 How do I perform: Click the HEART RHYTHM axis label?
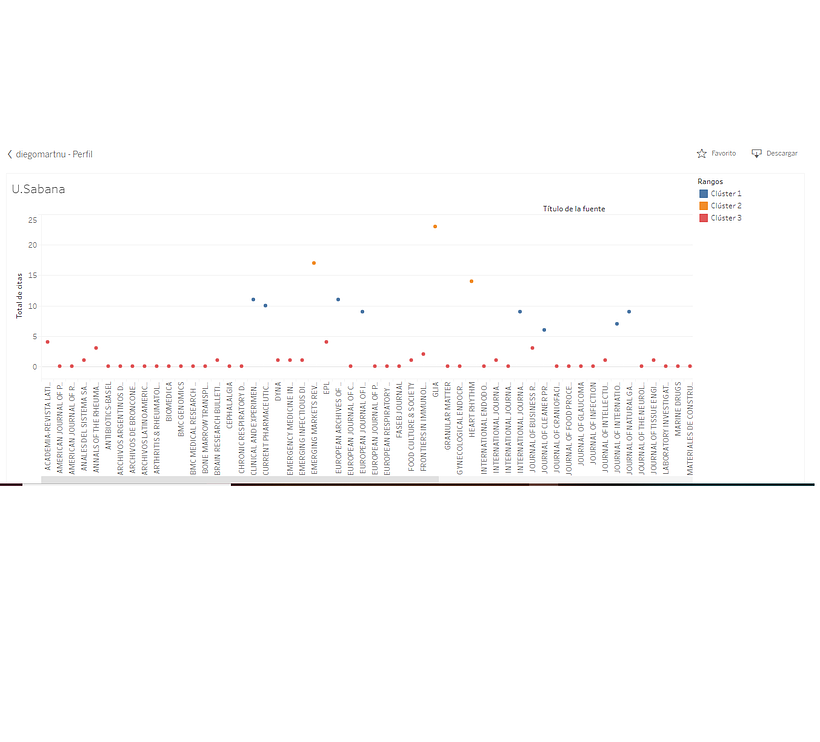click(471, 409)
